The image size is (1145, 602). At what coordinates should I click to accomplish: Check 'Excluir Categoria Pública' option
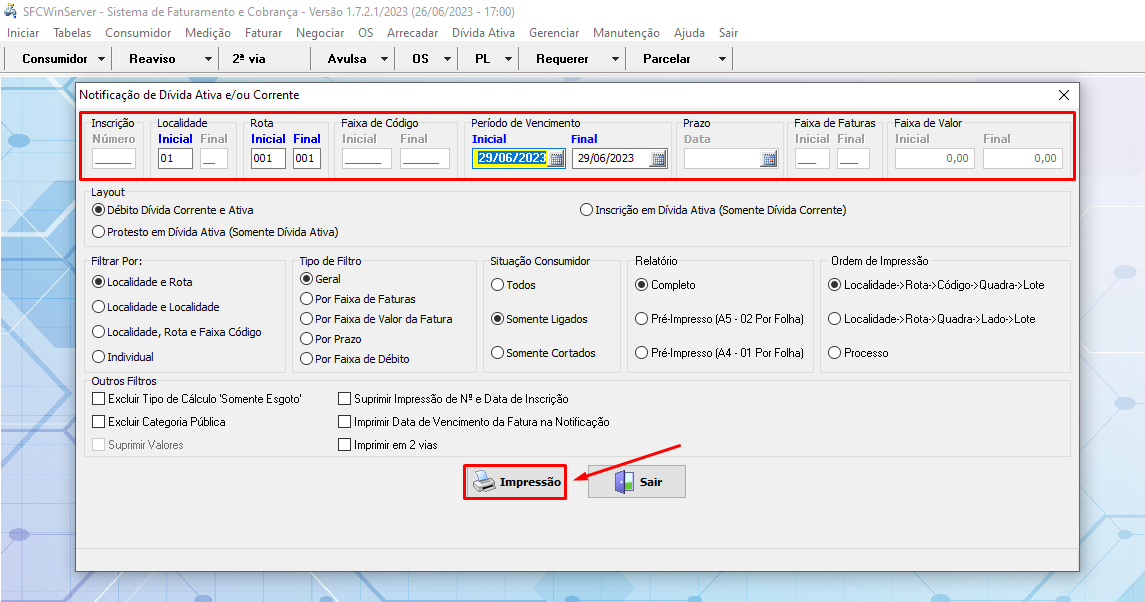click(x=98, y=422)
